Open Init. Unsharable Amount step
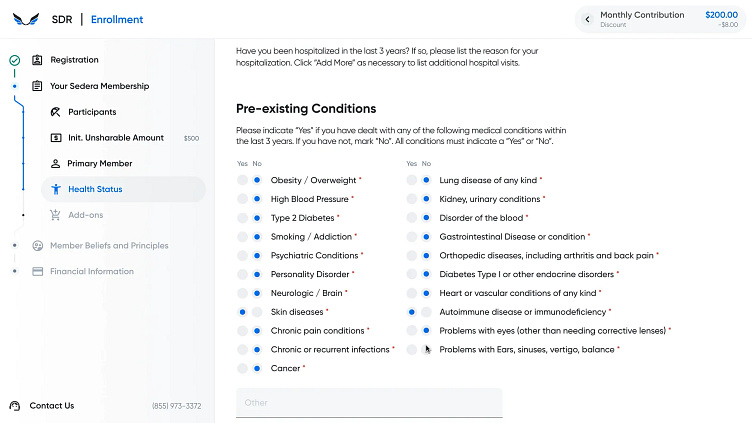 (115, 138)
